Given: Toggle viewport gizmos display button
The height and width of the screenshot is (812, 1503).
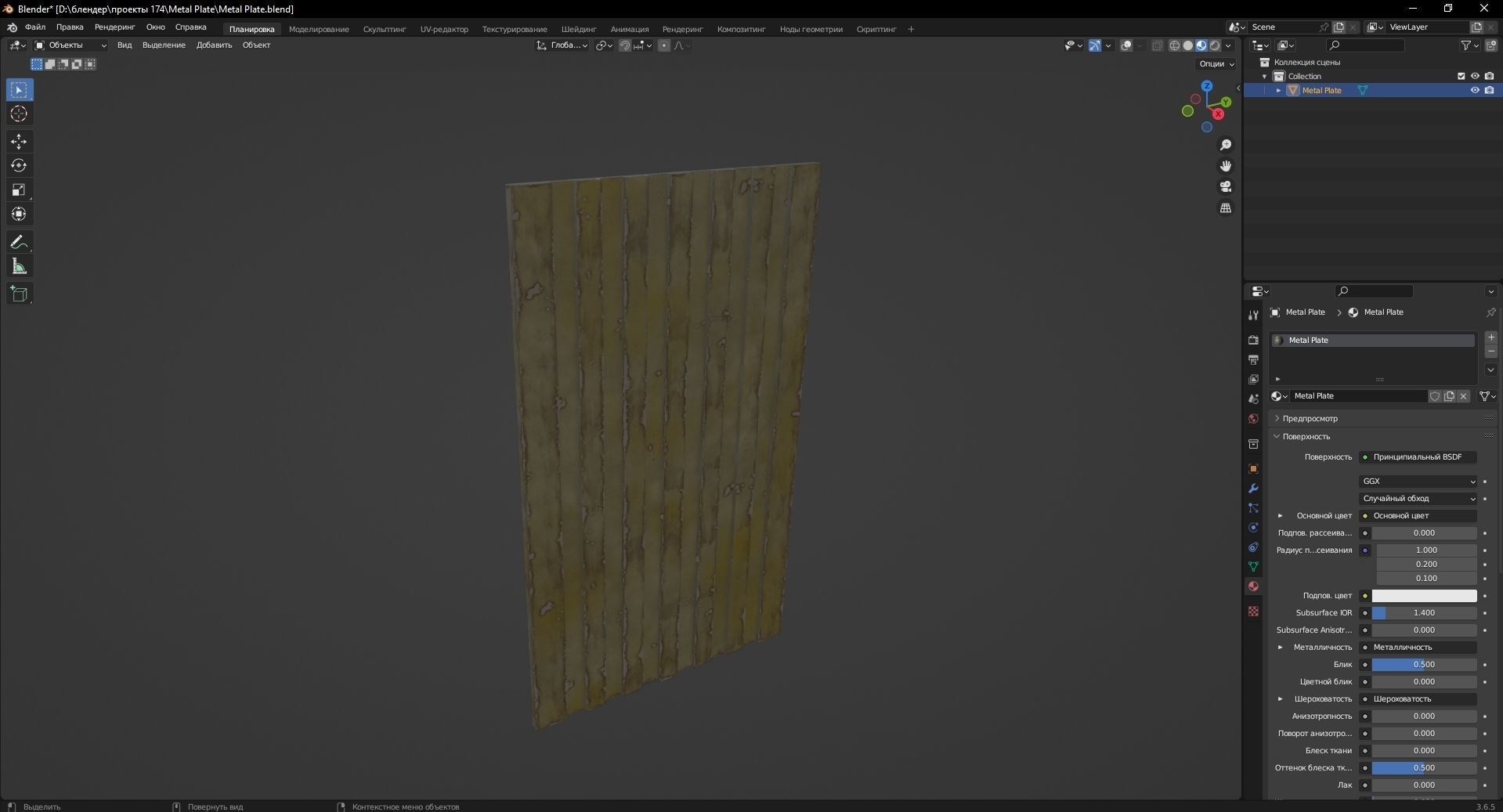Looking at the screenshot, I should point(1095,45).
